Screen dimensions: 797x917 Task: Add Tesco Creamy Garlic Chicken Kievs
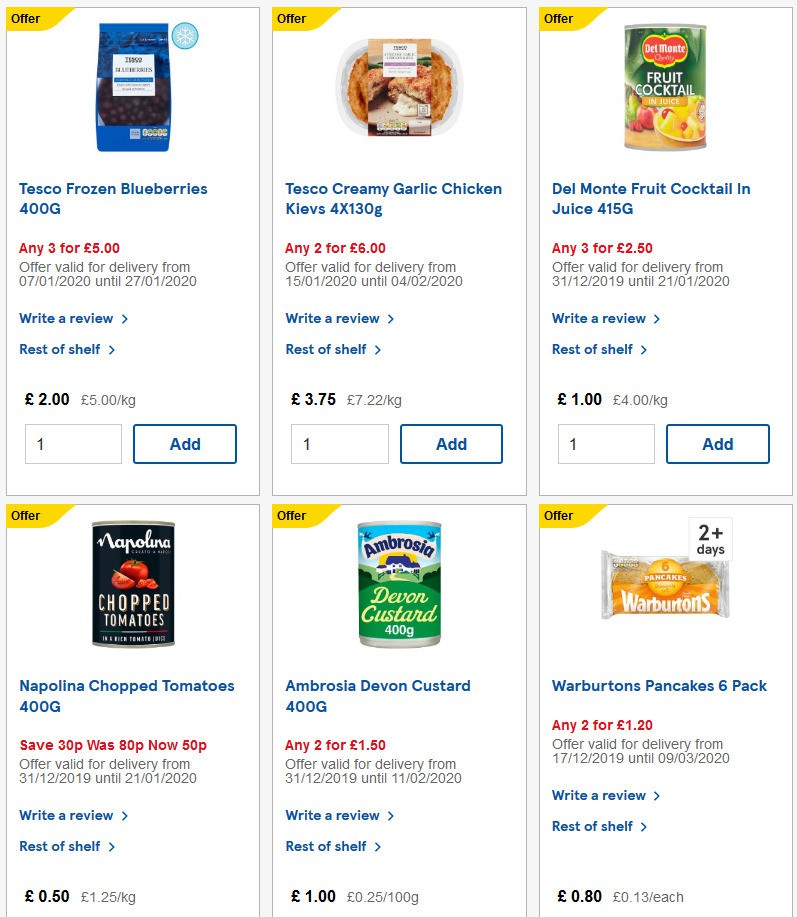click(x=451, y=443)
